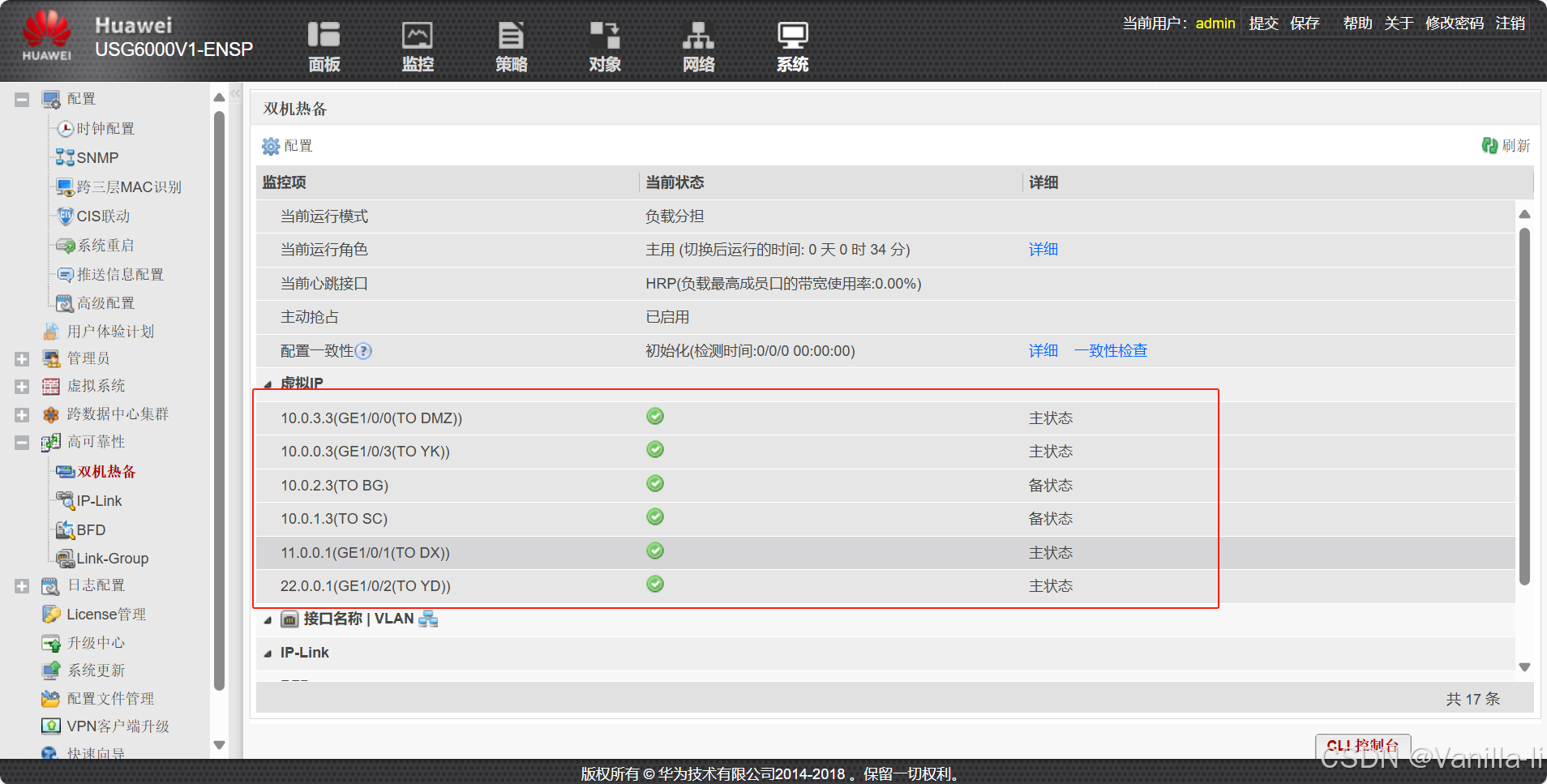The width and height of the screenshot is (1547, 784).
Task: Click the green status icon for 10.0.2.3
Action: pyautogui.click(x=655, y=483)
